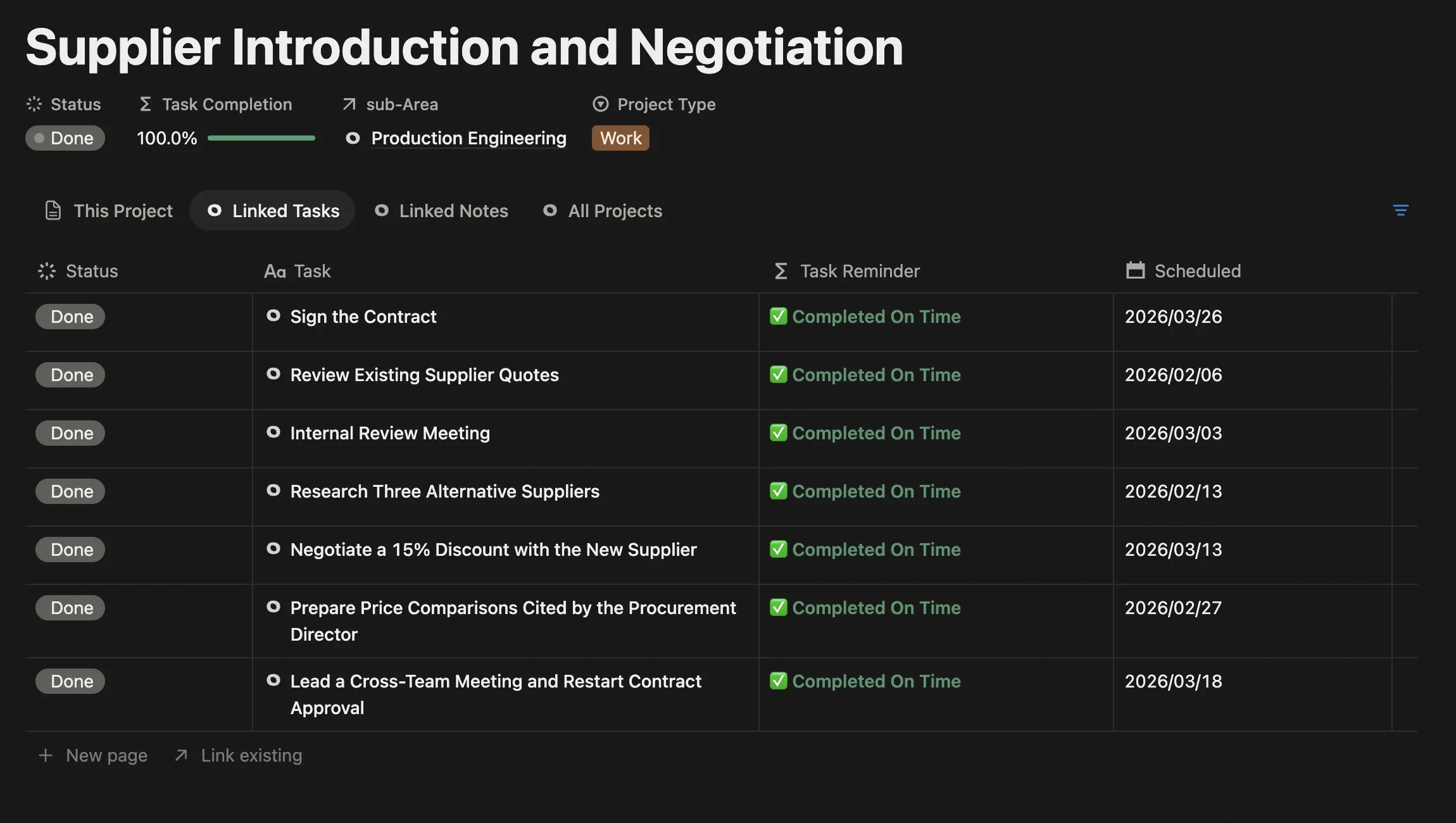The height and width of the screenshot is (823, 1456).
Task: Click Completed On Time for Review Existing Supplier Quotes
Action: (865, 375)
